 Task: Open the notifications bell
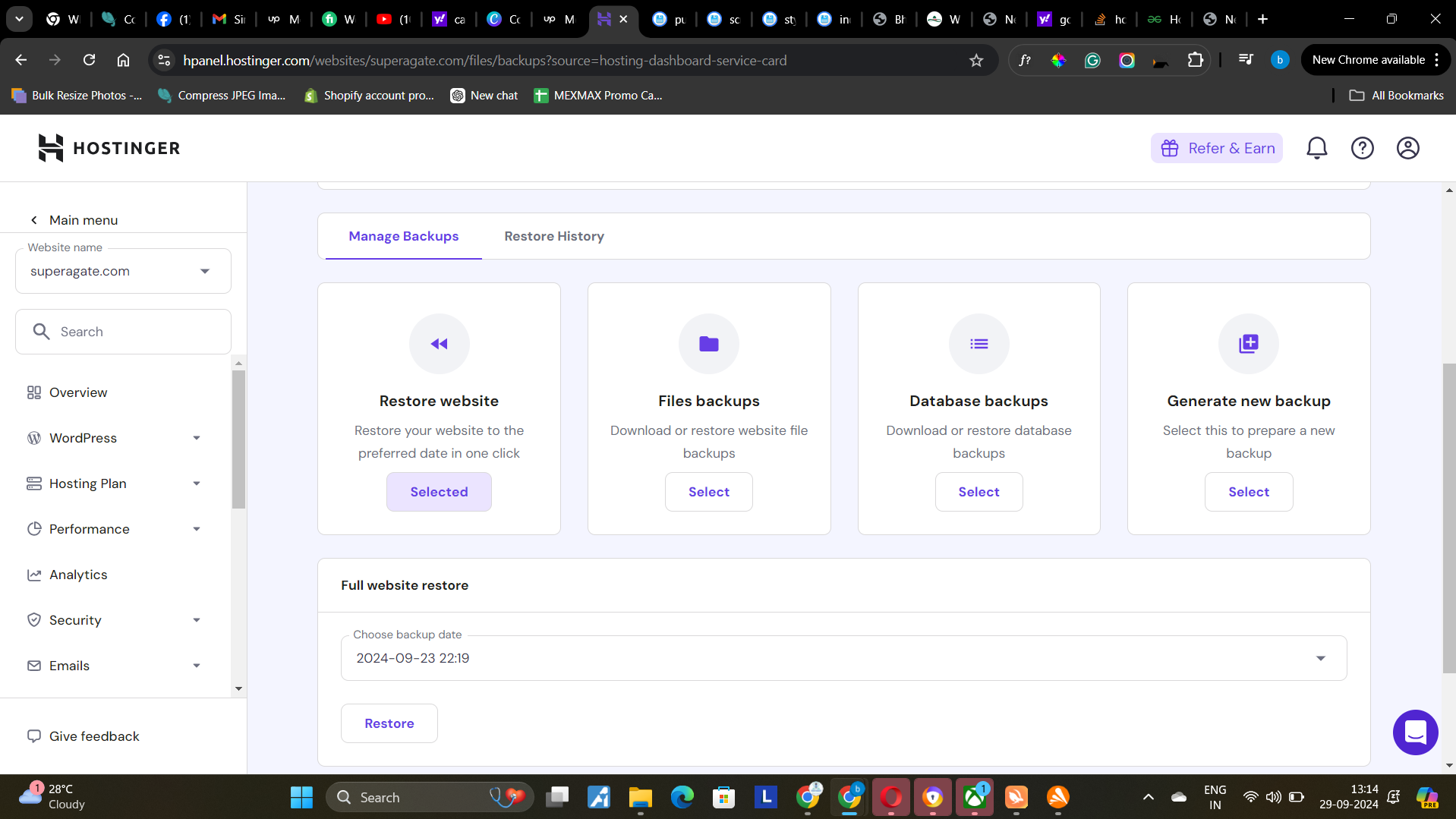click(x=1316, y=148)
